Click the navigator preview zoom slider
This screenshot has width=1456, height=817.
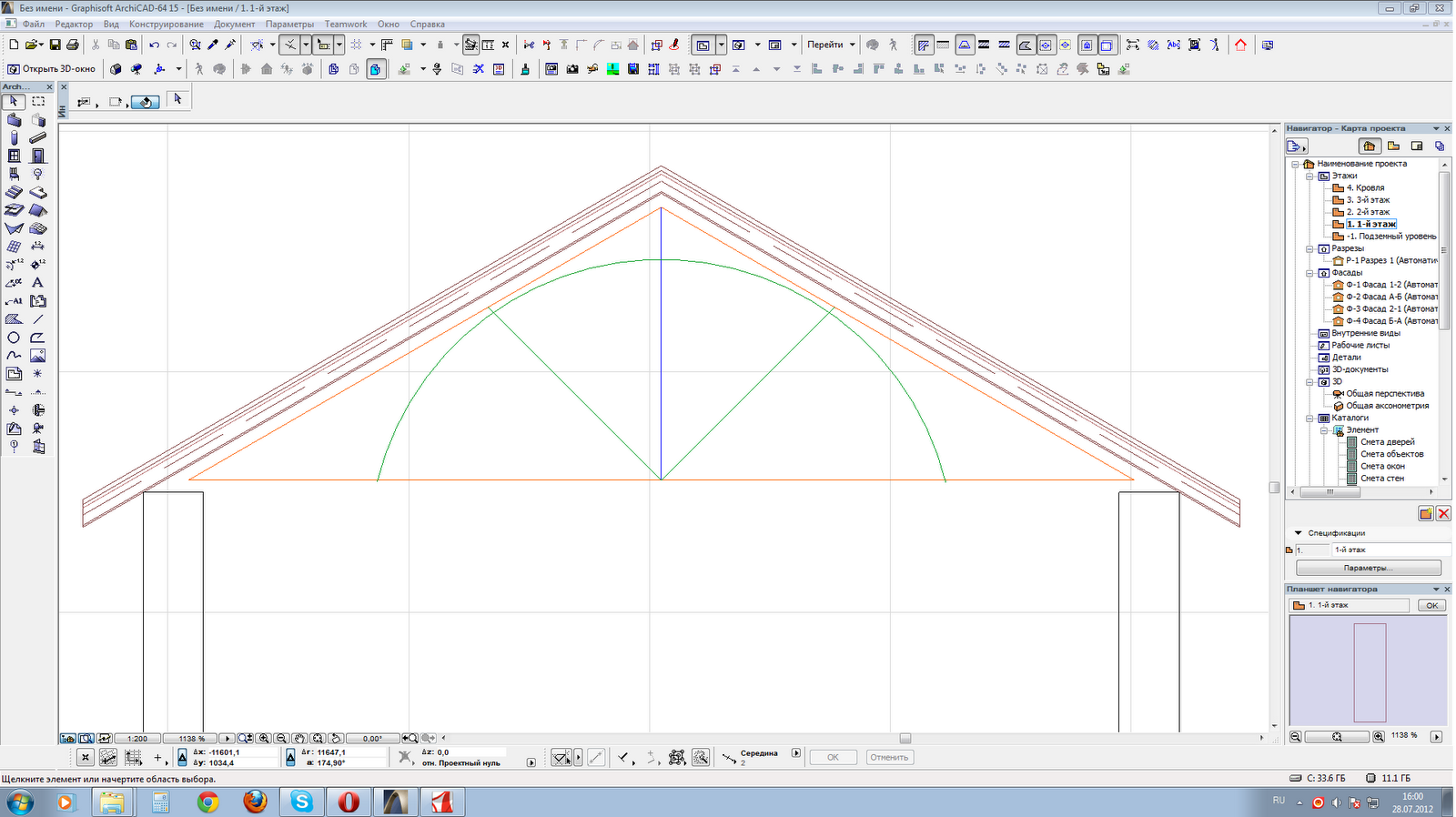click(1336, 737)
